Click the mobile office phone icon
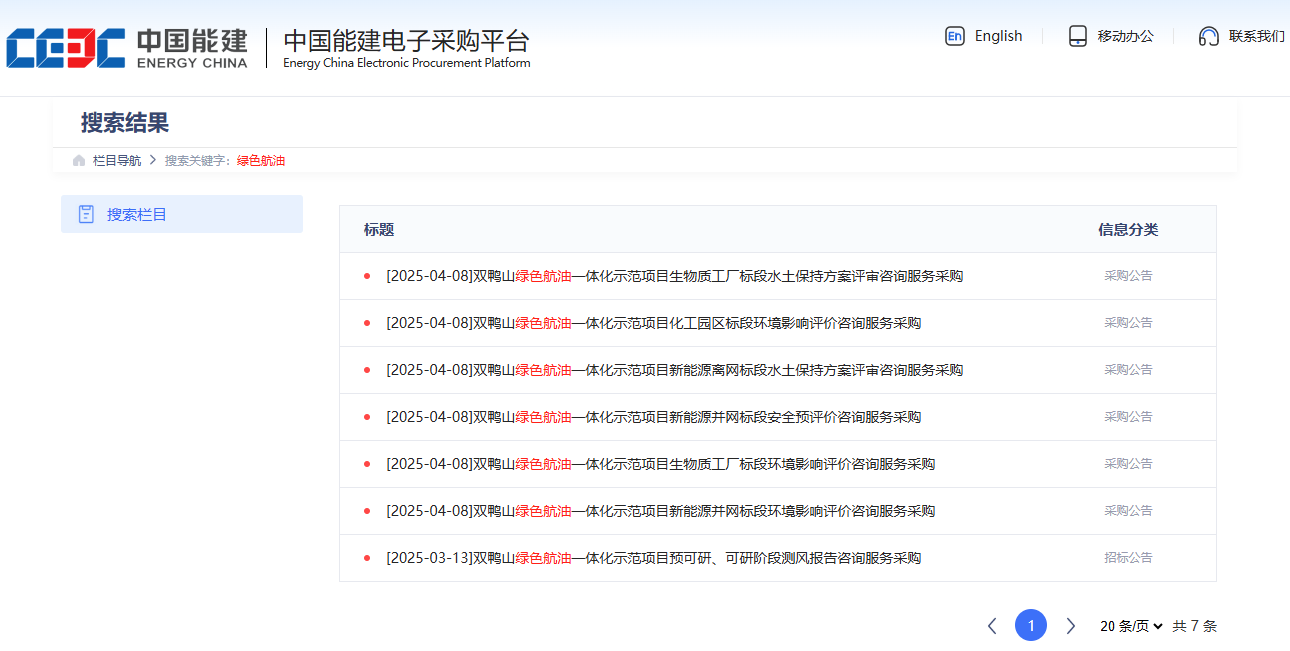The width and height of the screenshot is (1290, 651). click(1077, 36)
